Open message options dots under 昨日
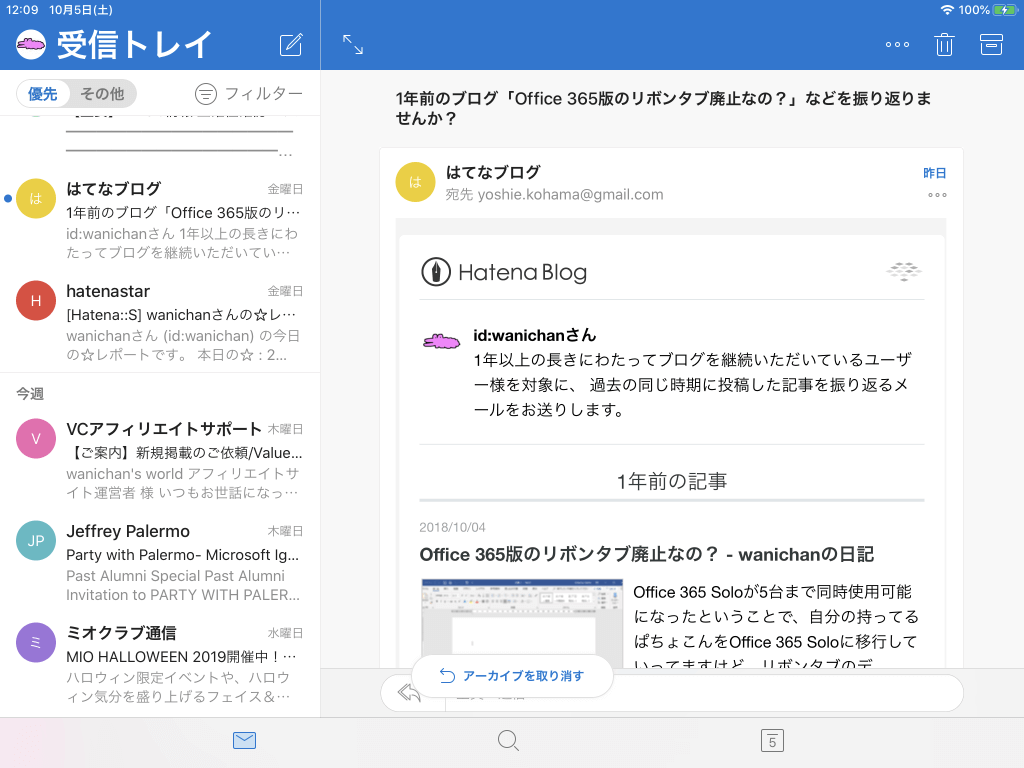Screen dimensions: 1024x768 pos(937,195)
